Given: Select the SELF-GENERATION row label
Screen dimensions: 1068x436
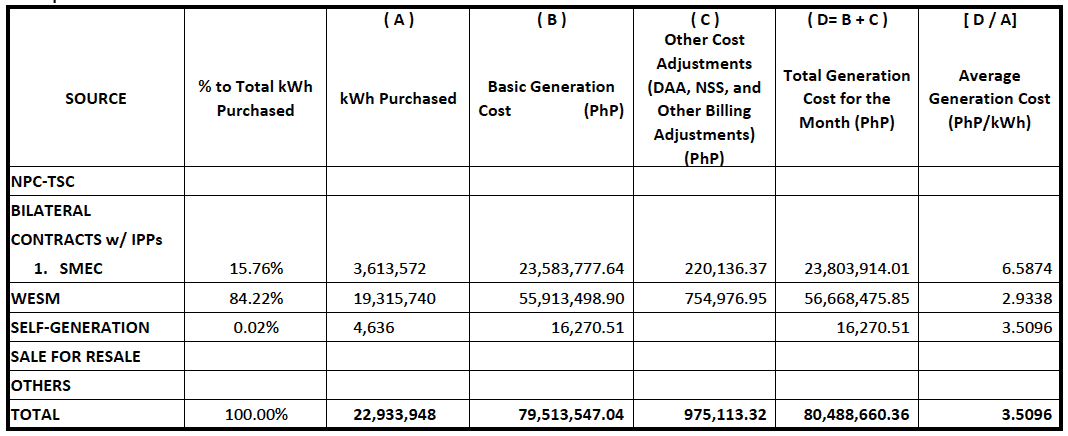Looking at the screenshot, I should click(80, 327).
